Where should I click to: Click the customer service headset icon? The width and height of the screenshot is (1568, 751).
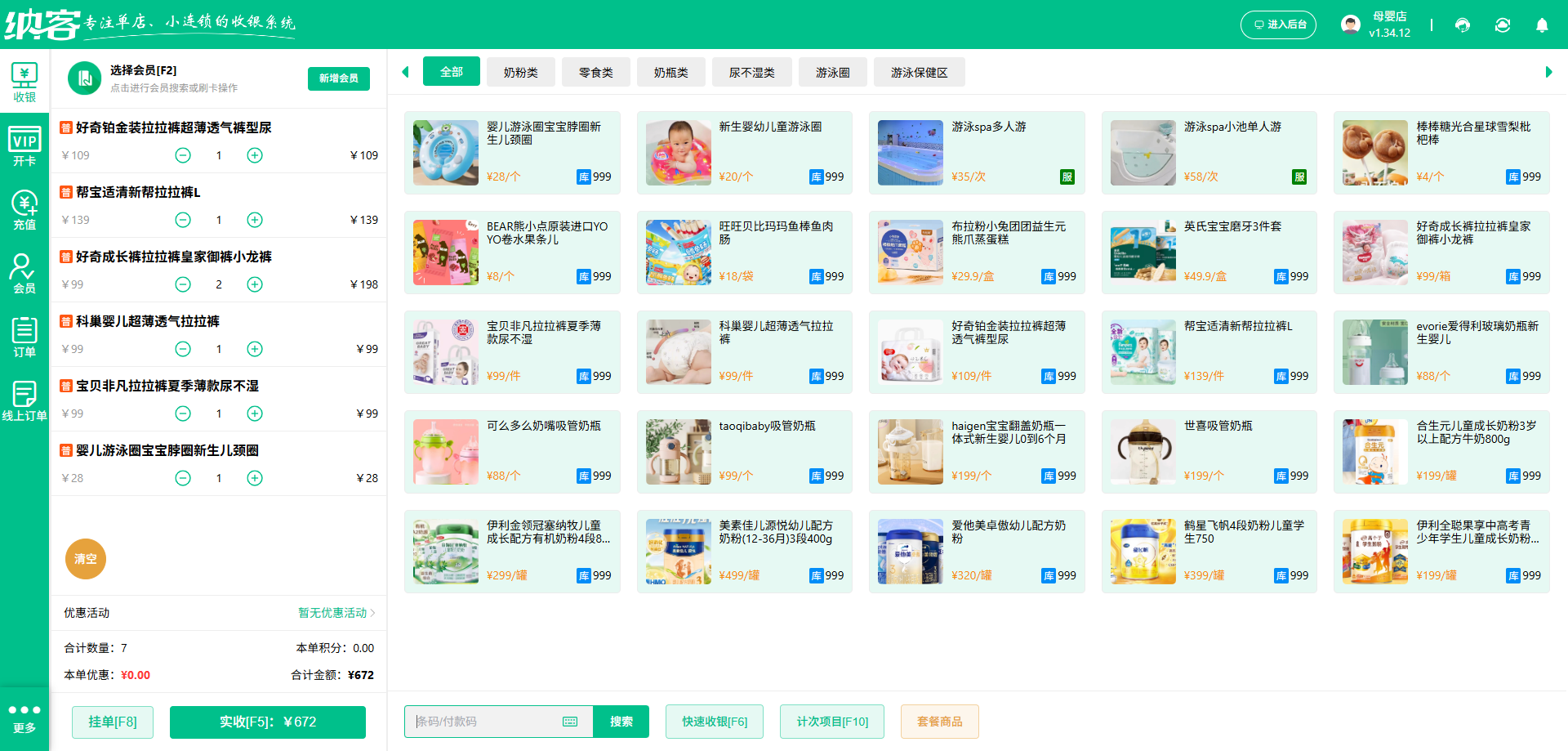point(1462,25)
